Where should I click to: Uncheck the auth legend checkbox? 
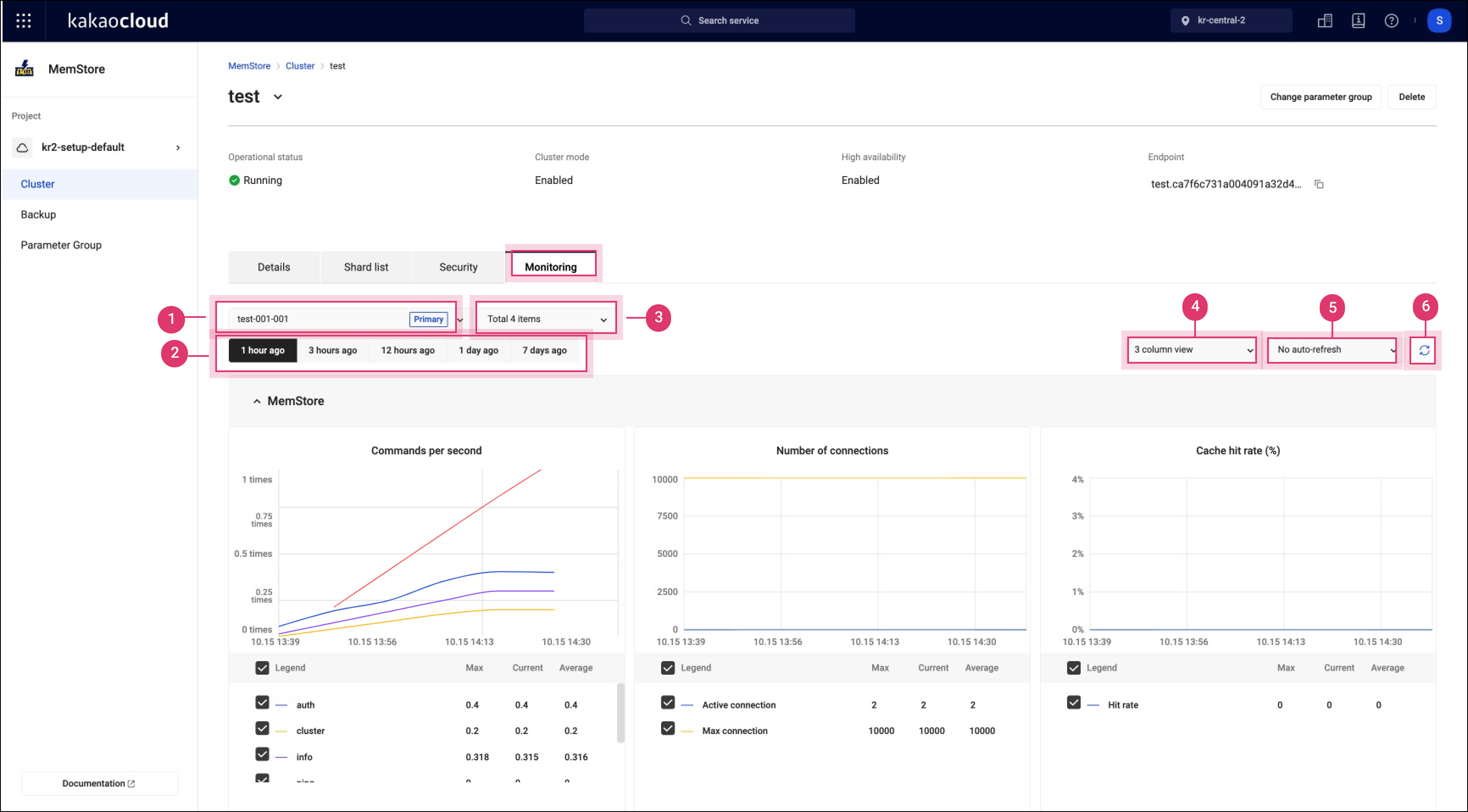point(262,702)
